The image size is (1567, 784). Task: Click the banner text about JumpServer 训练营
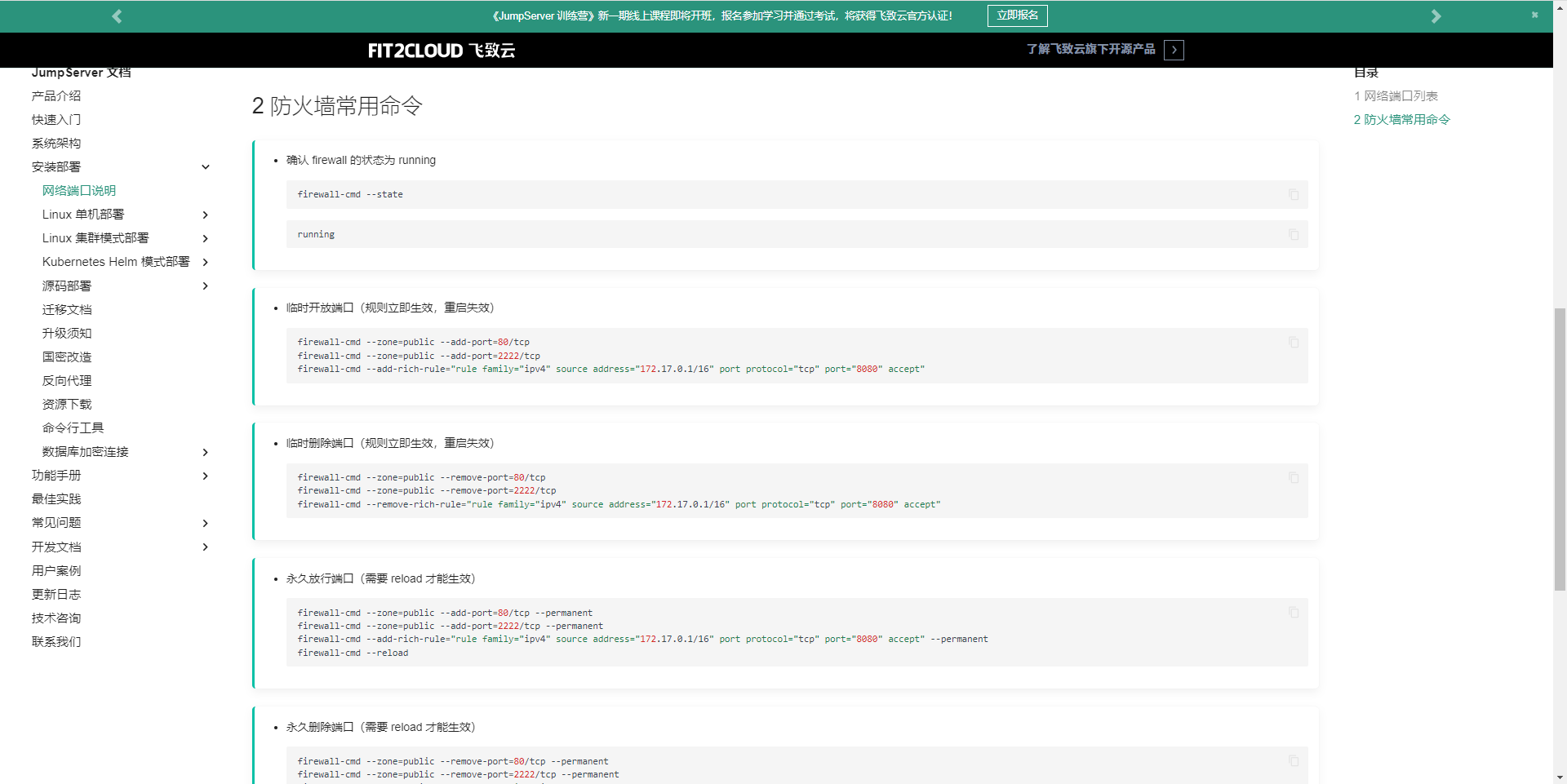722,16
